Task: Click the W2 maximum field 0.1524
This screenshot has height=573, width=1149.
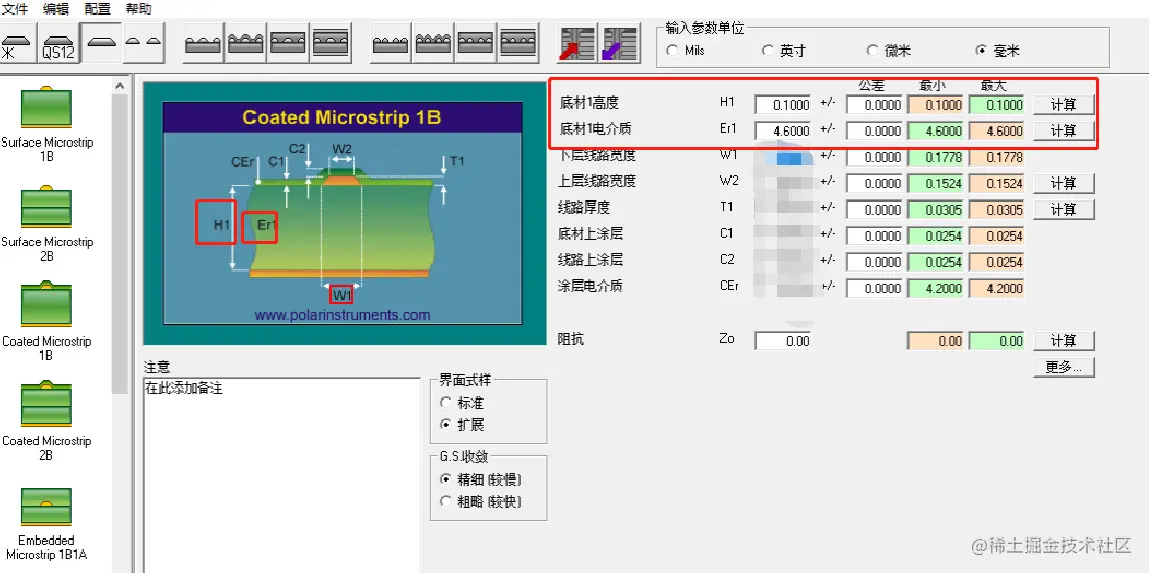Action: pos(997,184)
